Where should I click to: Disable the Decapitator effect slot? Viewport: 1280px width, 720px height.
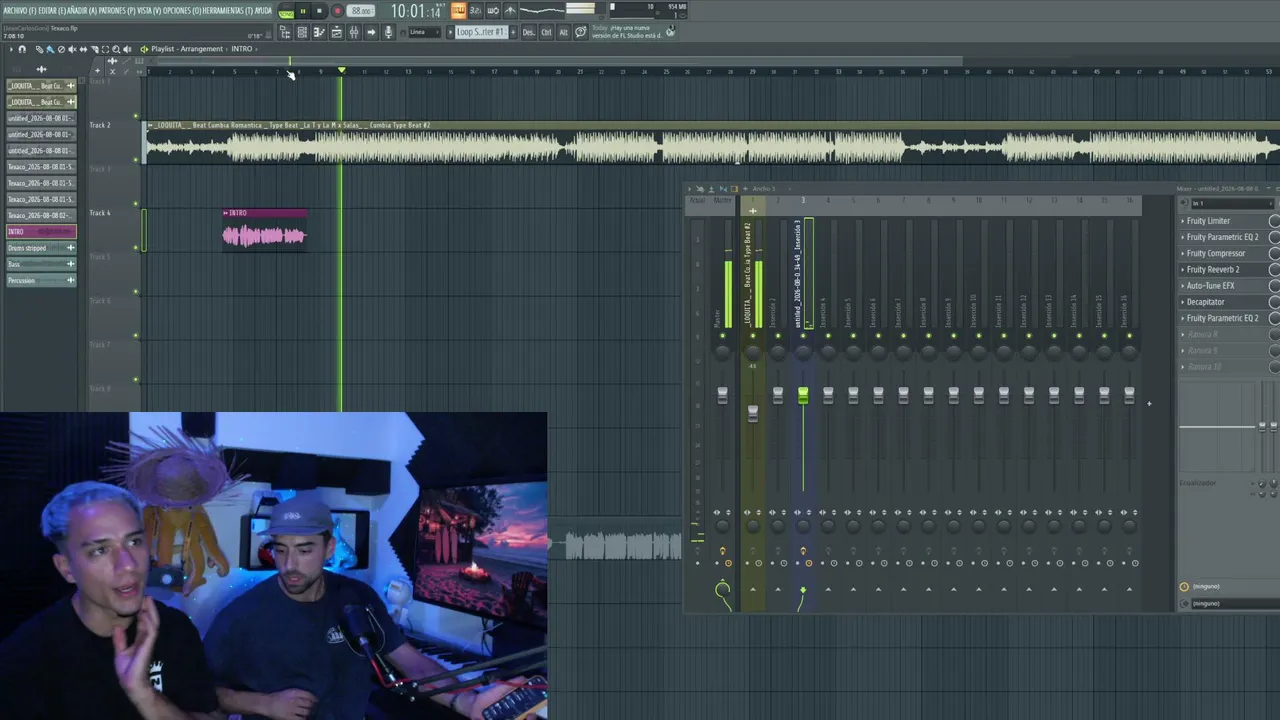(x=1274, y=302)
